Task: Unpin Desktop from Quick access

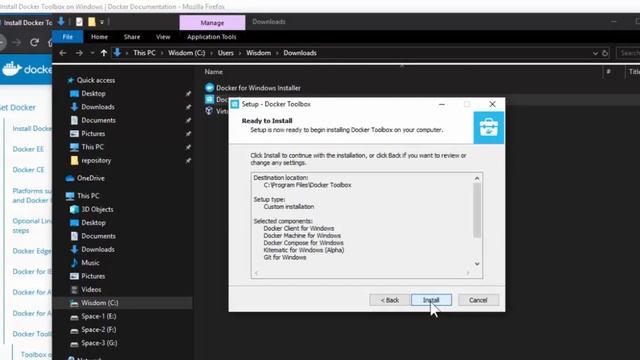Action: tap(188, 94)
